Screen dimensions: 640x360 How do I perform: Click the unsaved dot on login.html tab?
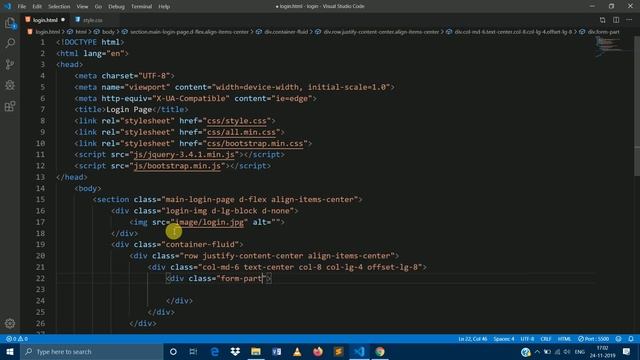(63, 20)
